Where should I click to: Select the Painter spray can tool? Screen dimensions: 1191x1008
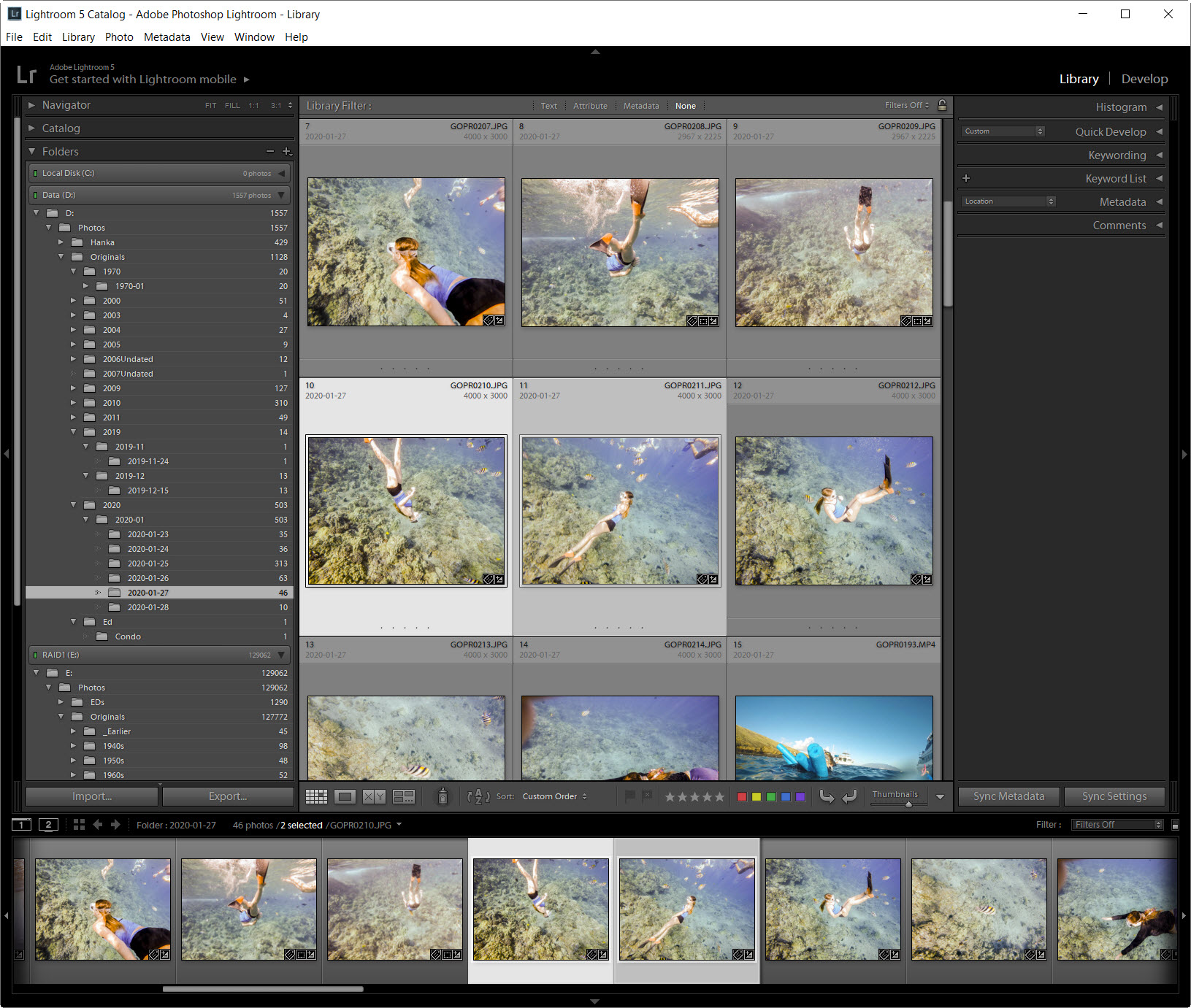point(443,796)
